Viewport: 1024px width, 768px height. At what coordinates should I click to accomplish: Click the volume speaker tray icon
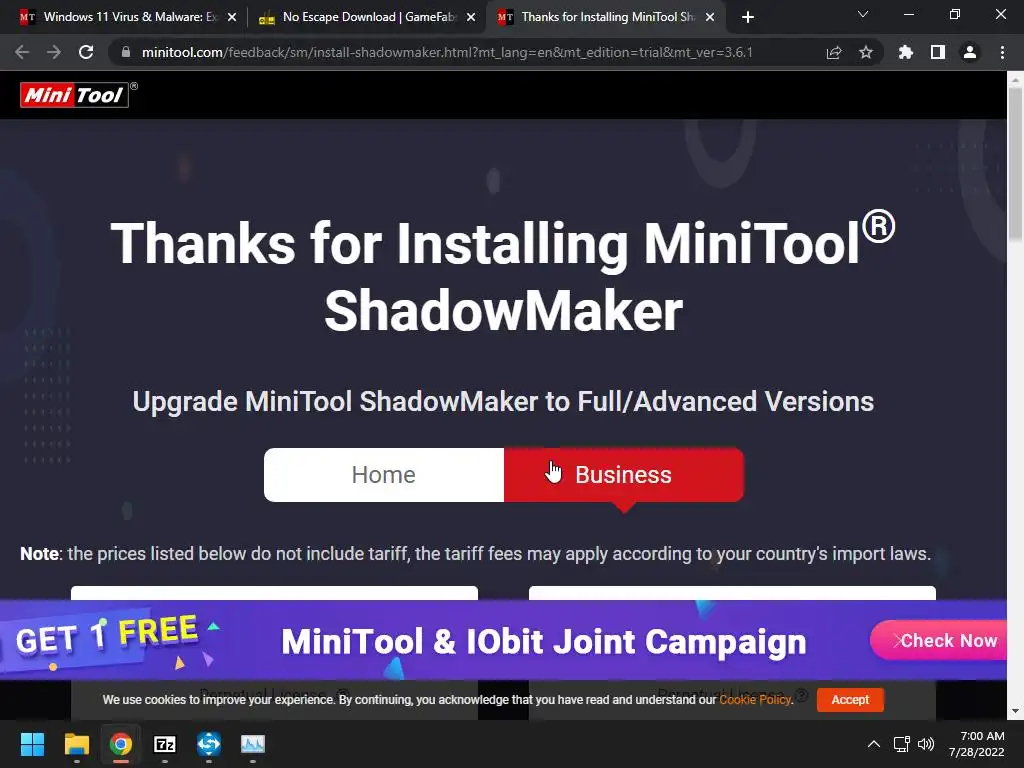click(926, 744)
